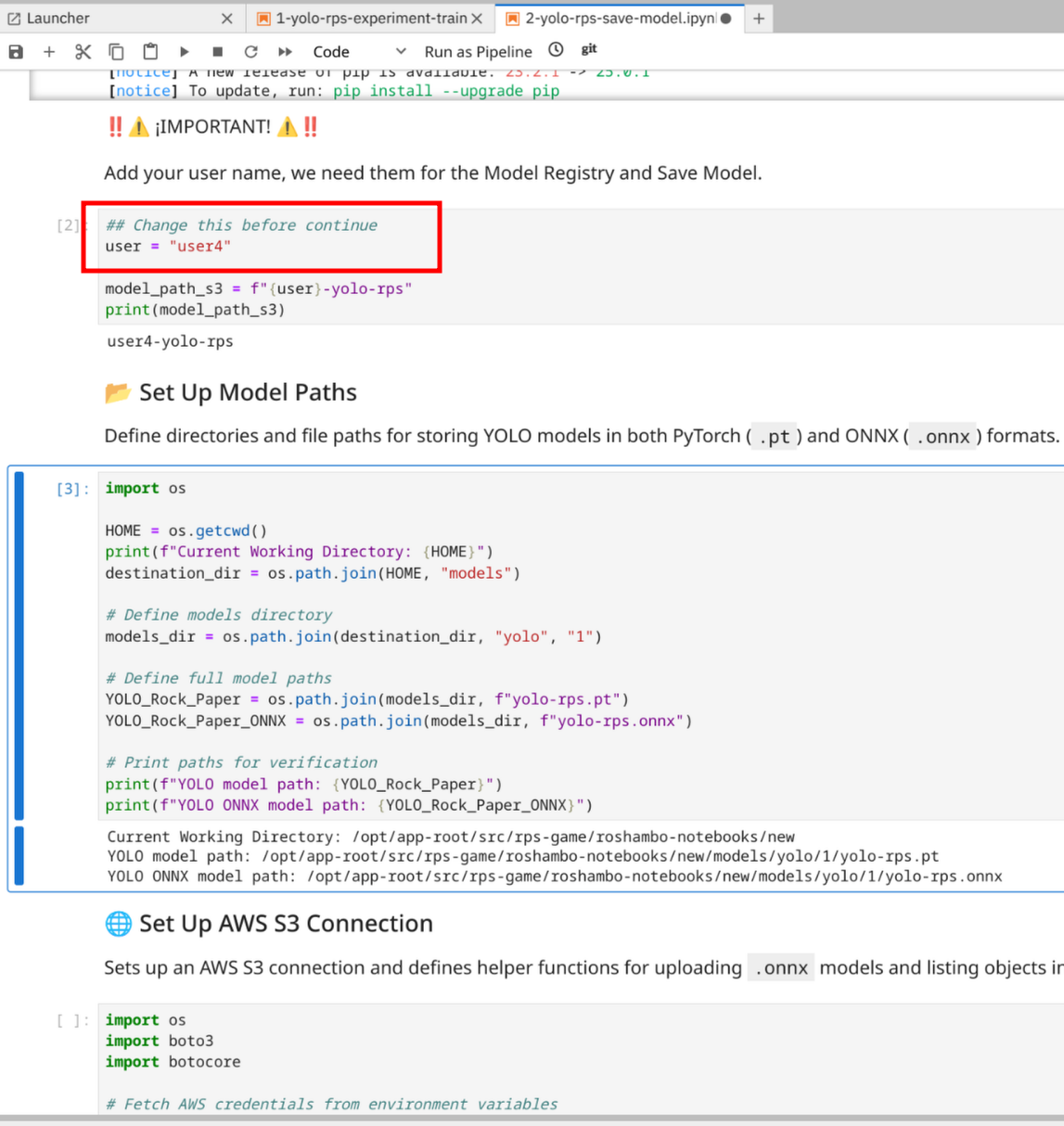1064x1126 pixels.
Task: Click the model_path_s3 assignment line
Action: [x=259, y=288]
